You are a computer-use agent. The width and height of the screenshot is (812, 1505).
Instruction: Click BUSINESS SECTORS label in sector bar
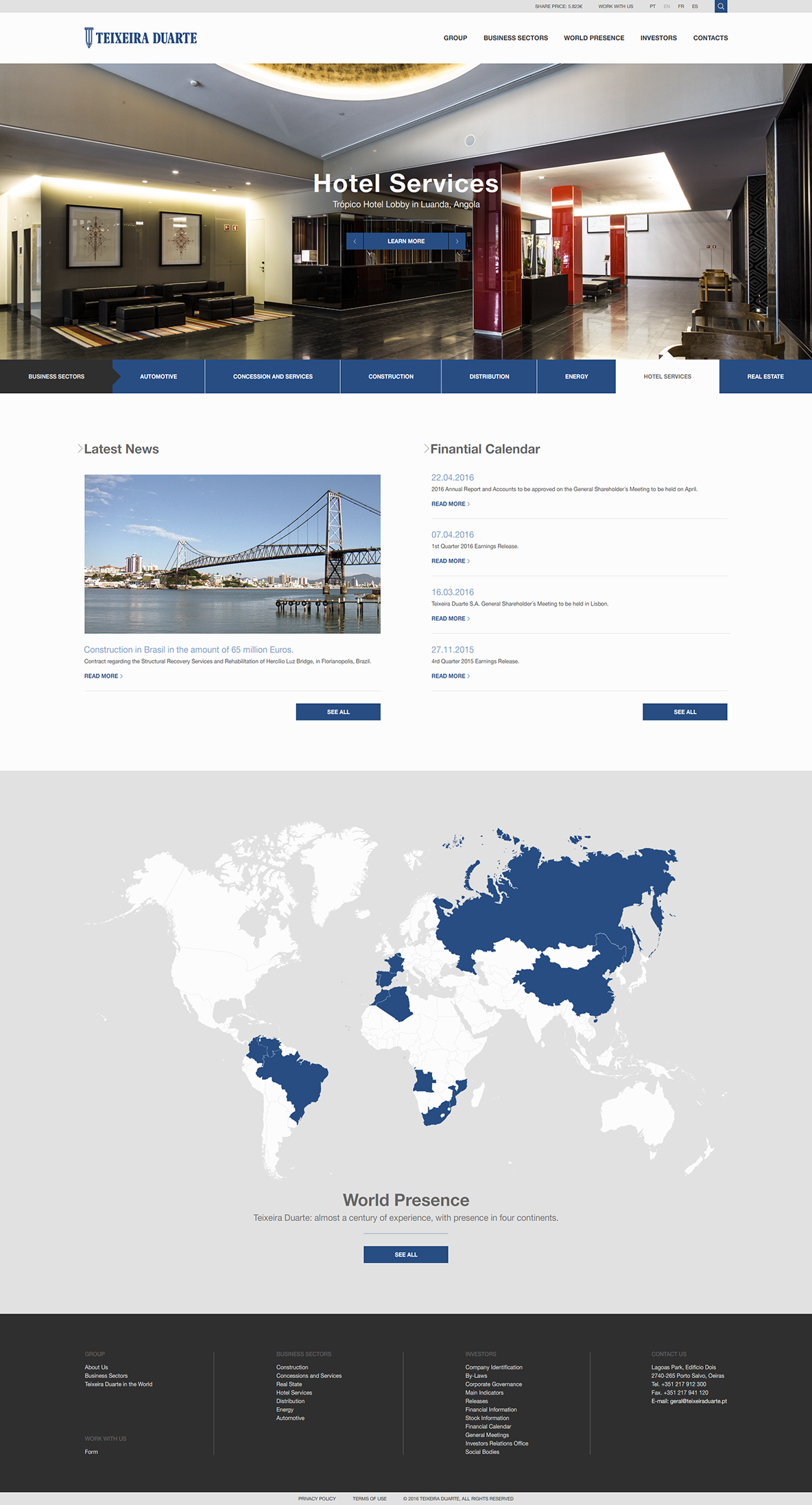pos(56,377)
